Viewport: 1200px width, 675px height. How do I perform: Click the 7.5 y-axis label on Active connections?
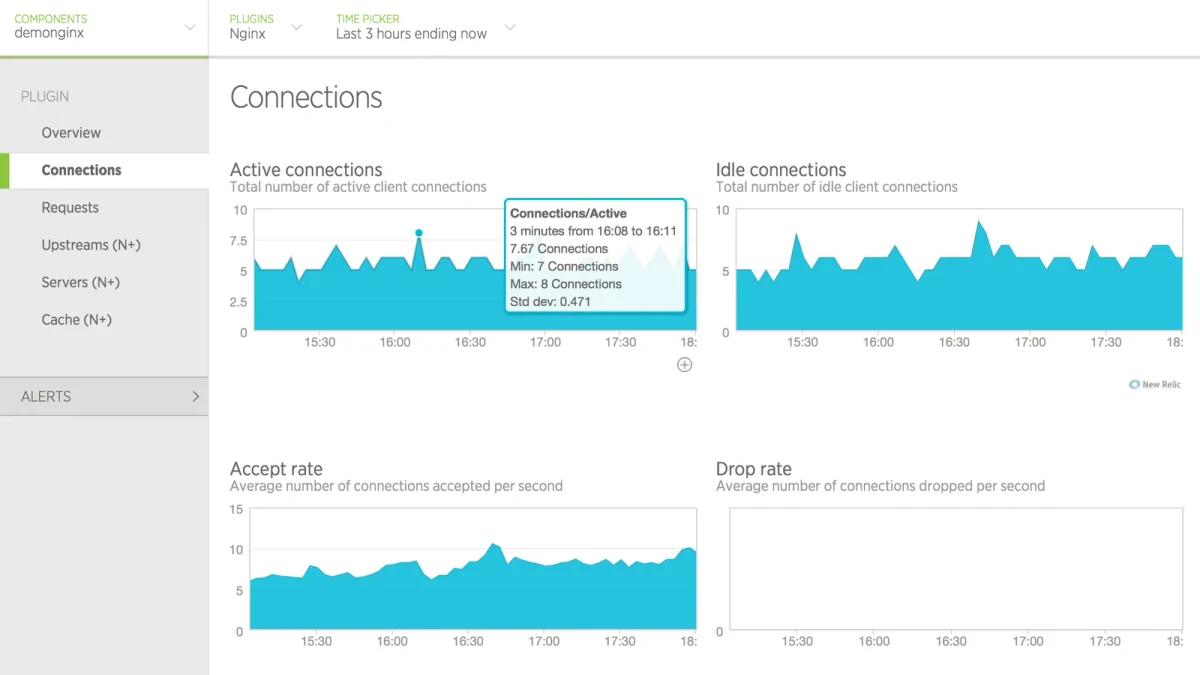pos(238,241)
